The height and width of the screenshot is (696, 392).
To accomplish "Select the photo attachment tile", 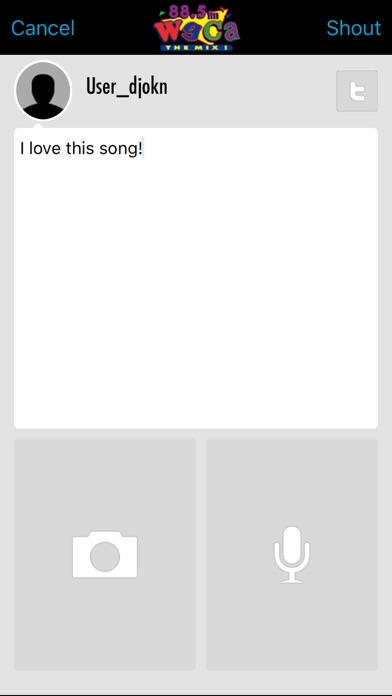I will (105, 554).
